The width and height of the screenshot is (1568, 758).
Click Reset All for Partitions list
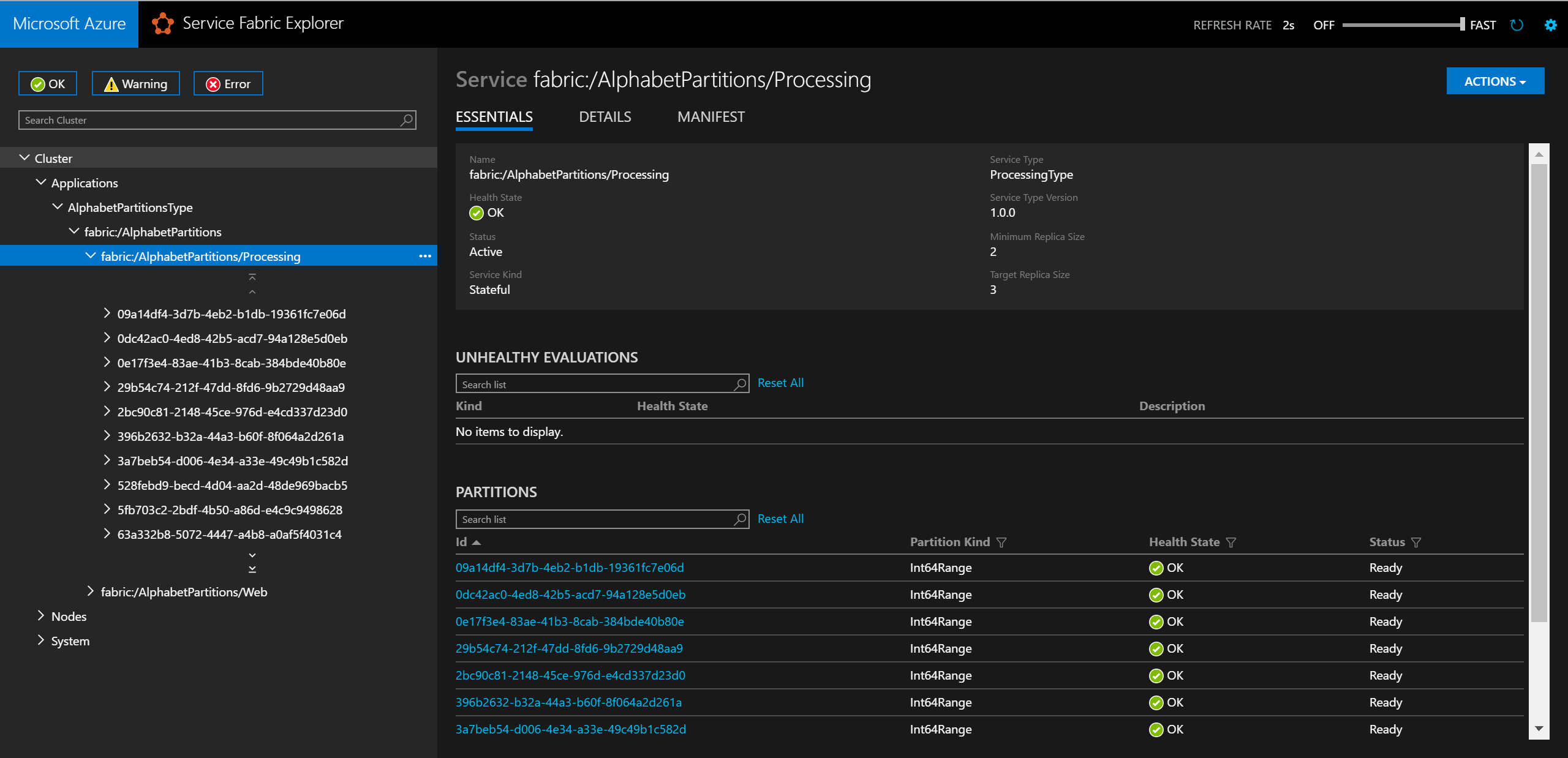coord(780,518)
